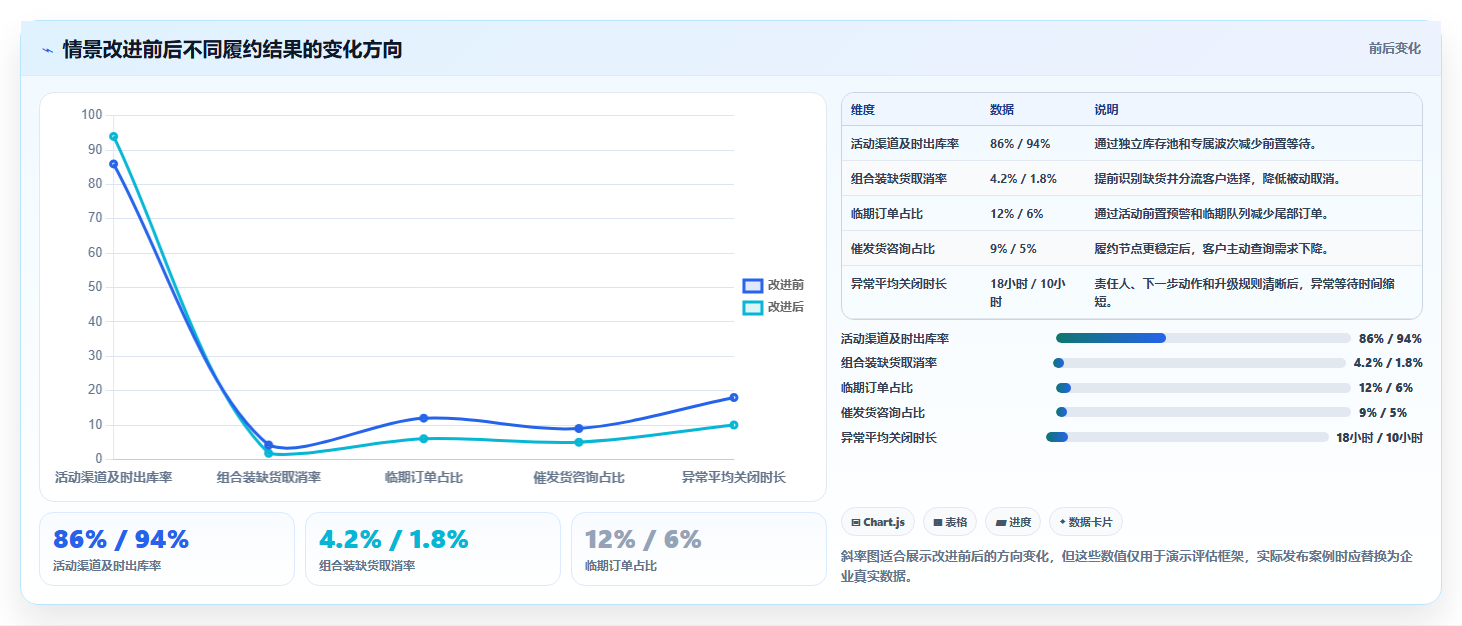Viewport: 1462px width, 626px height.
Task: Click the 改进后 data point for 临期订单占比
Action: tap(424, 439)
